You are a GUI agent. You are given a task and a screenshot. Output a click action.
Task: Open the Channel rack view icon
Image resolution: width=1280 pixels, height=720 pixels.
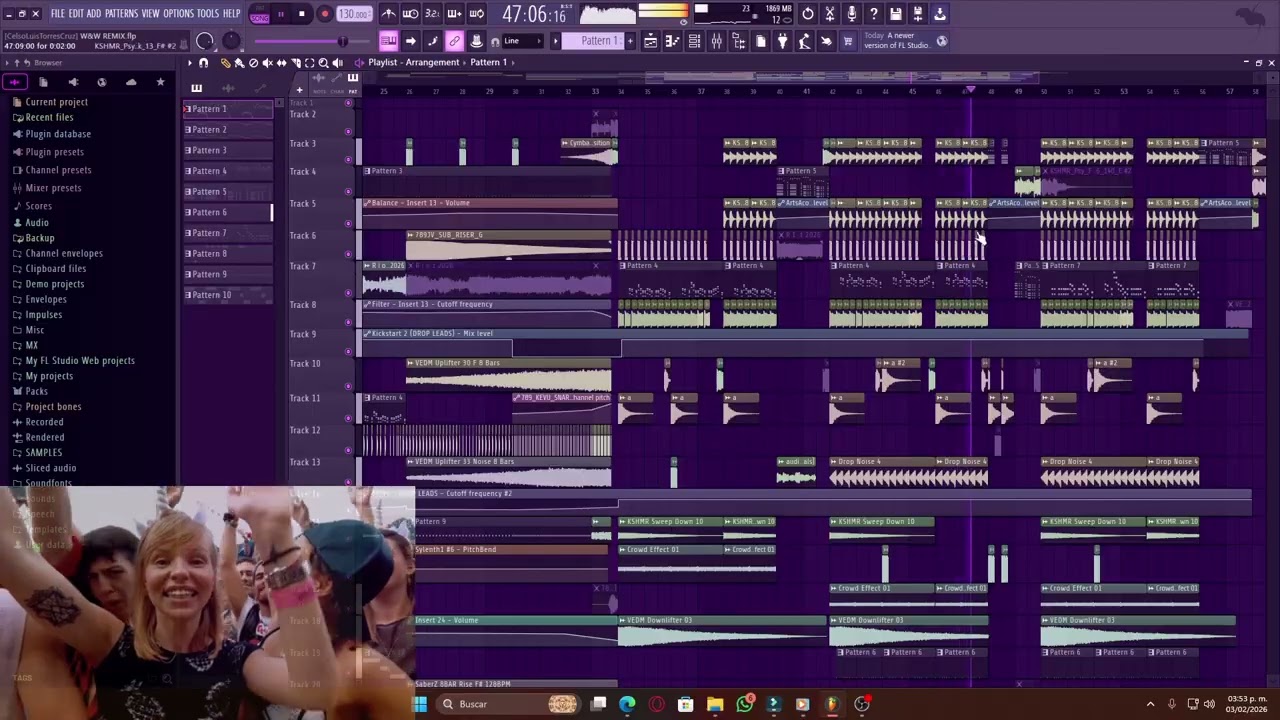(694, 41)
